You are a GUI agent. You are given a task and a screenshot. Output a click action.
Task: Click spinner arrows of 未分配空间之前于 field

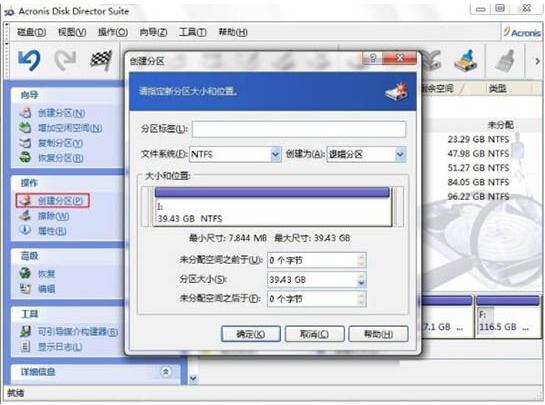pos(361,260)
